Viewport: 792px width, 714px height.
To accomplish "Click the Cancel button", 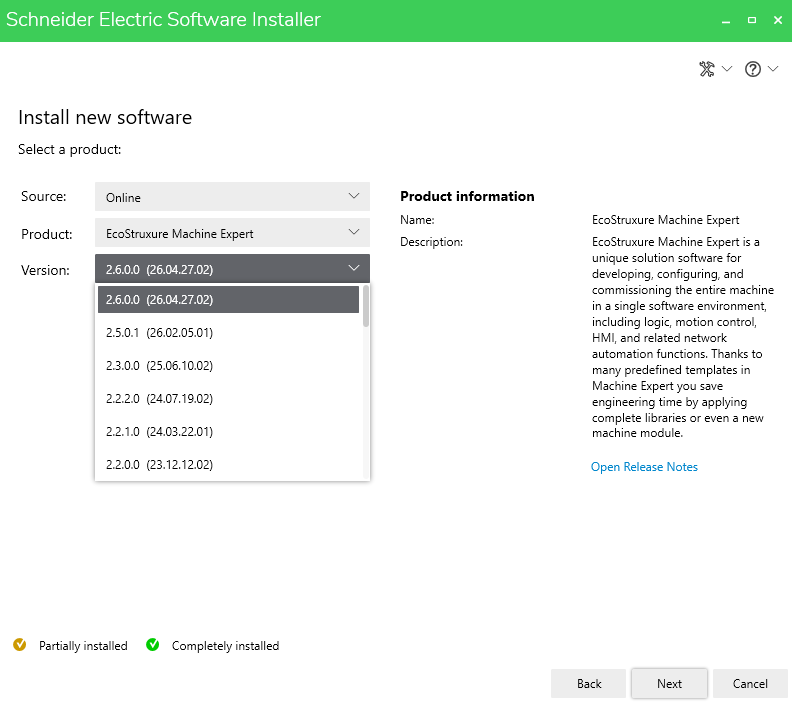I will tap(750, 684).
